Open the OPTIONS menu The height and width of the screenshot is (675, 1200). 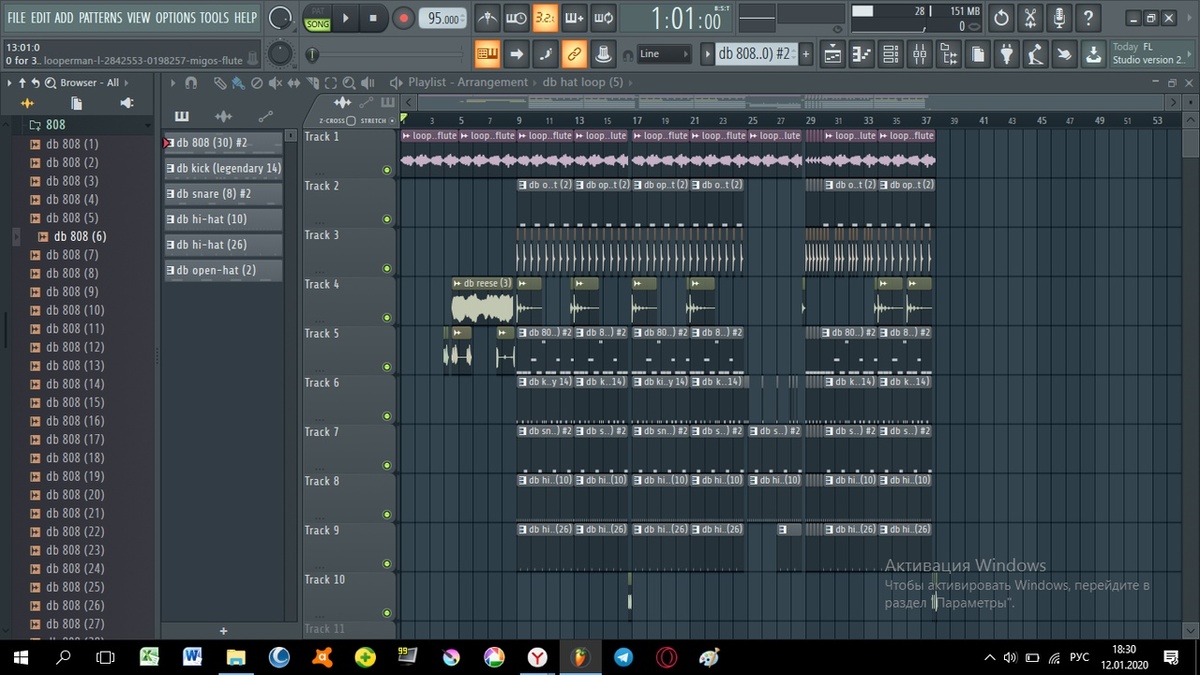[x=176, y=18]
